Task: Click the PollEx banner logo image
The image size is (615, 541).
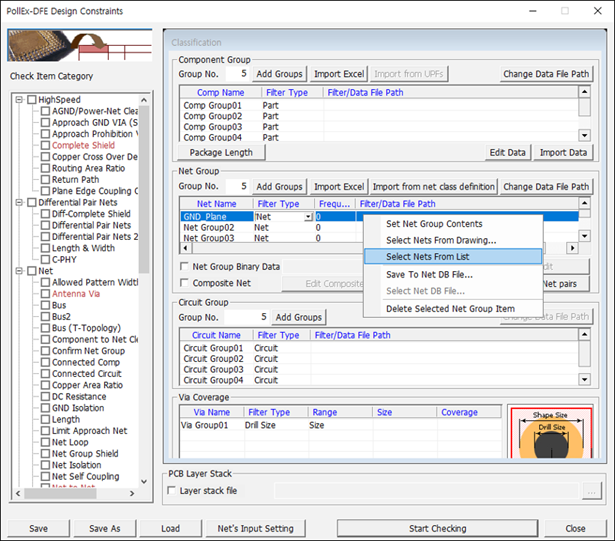Action: pyautogui.click(x=79, y=46)
